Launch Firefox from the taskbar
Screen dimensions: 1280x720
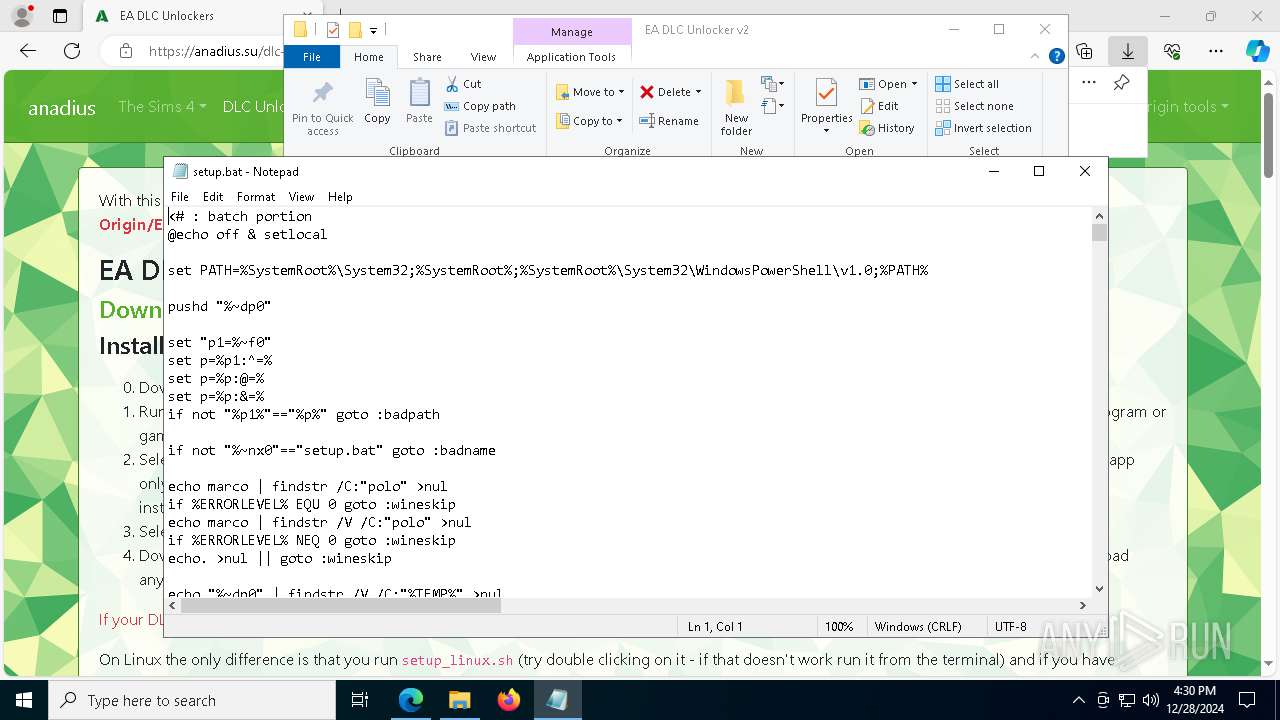[509, 700]
